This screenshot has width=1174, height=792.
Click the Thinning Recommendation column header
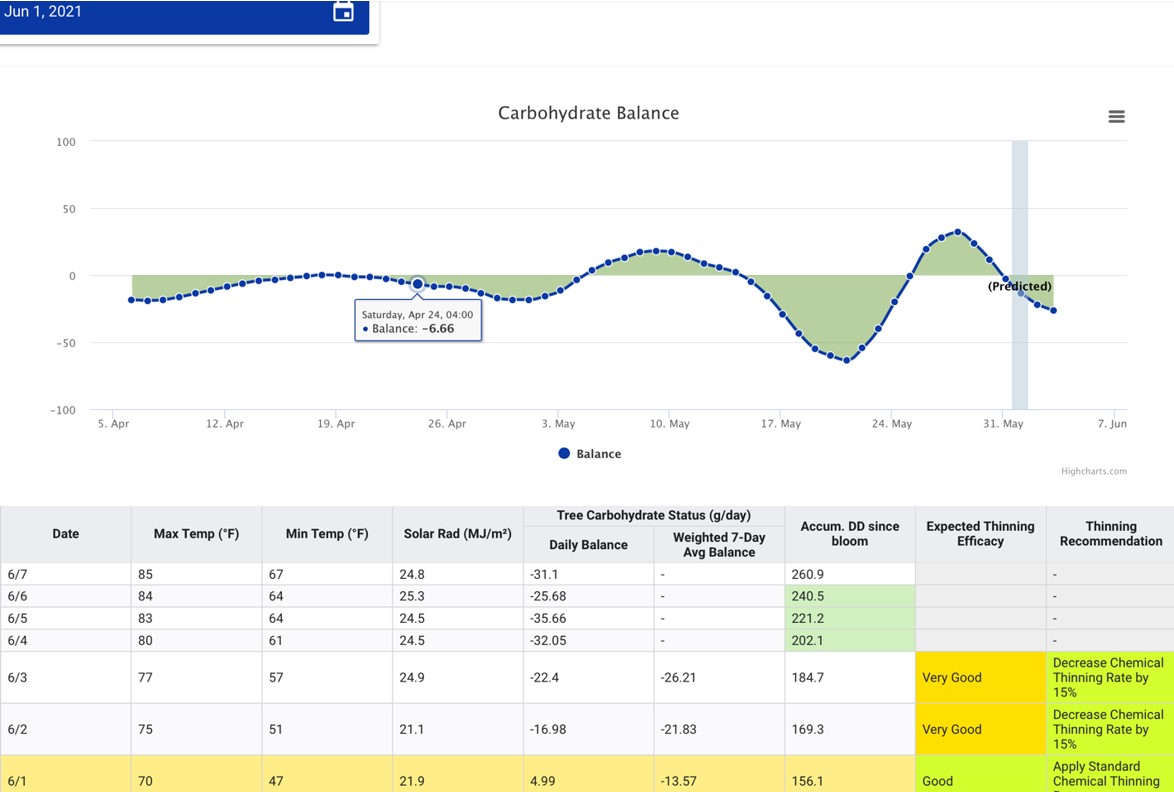1110,534
